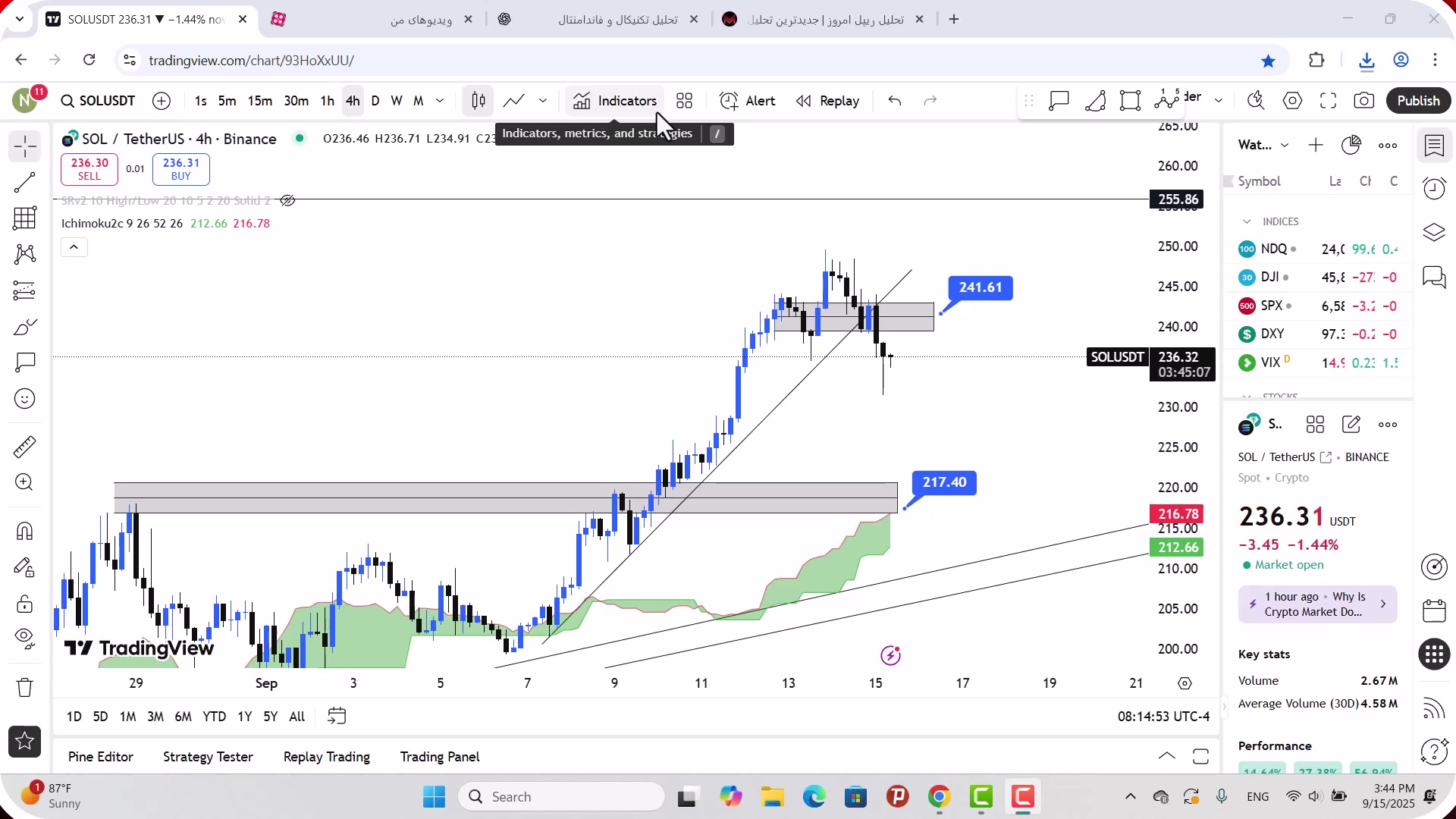Image resolution: width=1456 pixels, height=819 pixels.
Task: Take a chart snapshot with camera
Action: pyautogui.click(x=1364, y=101)
